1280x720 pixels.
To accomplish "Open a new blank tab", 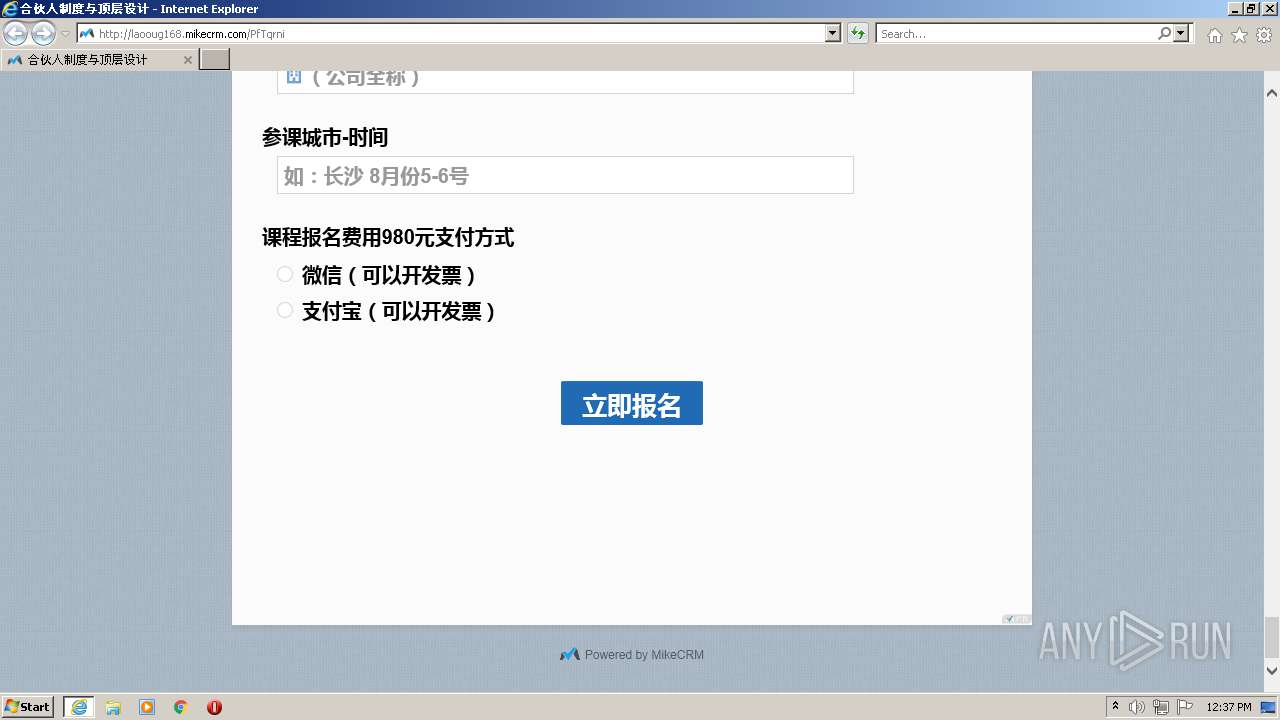I will coord(215,59).
